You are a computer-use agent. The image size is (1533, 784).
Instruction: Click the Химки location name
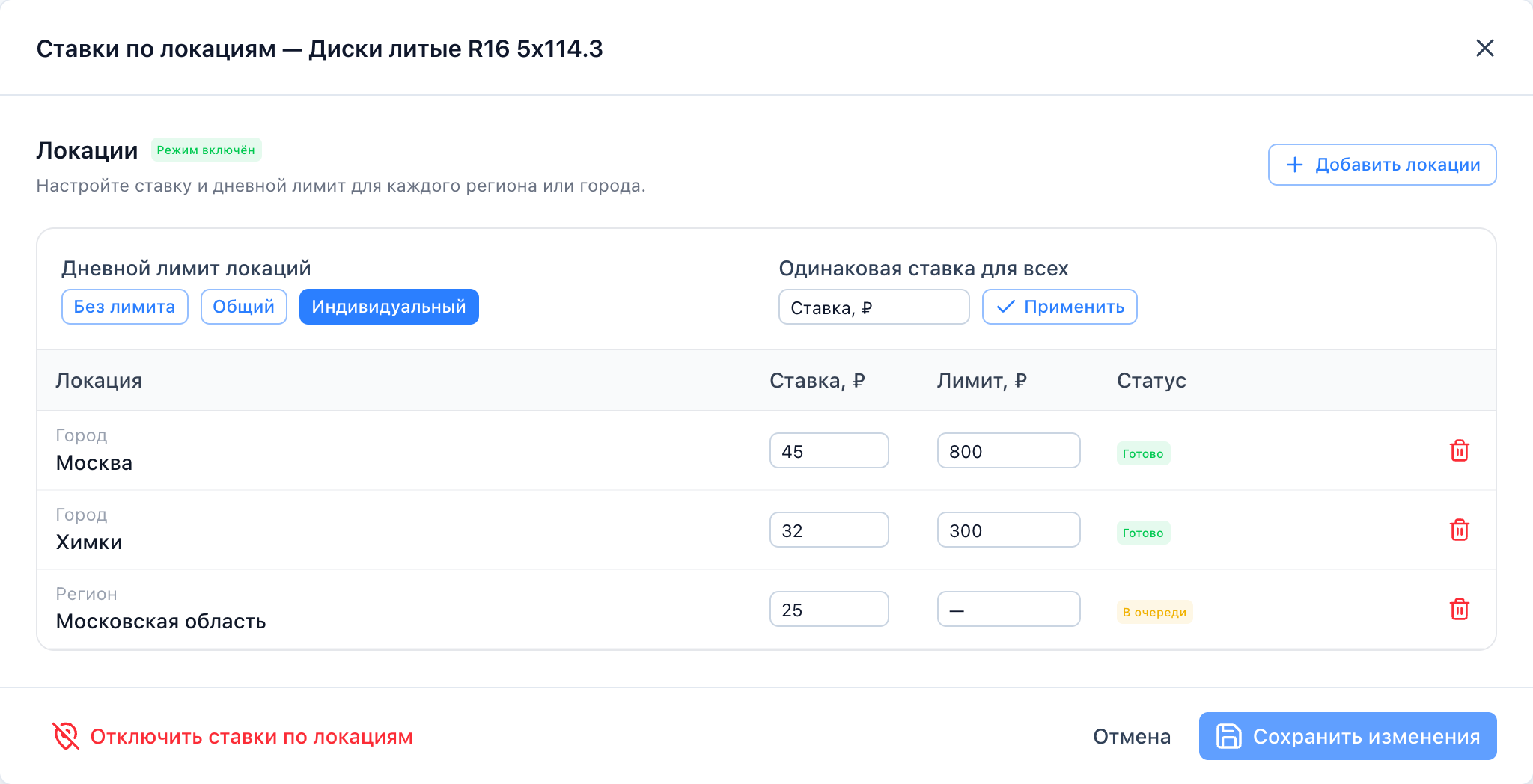pos(89,542)
